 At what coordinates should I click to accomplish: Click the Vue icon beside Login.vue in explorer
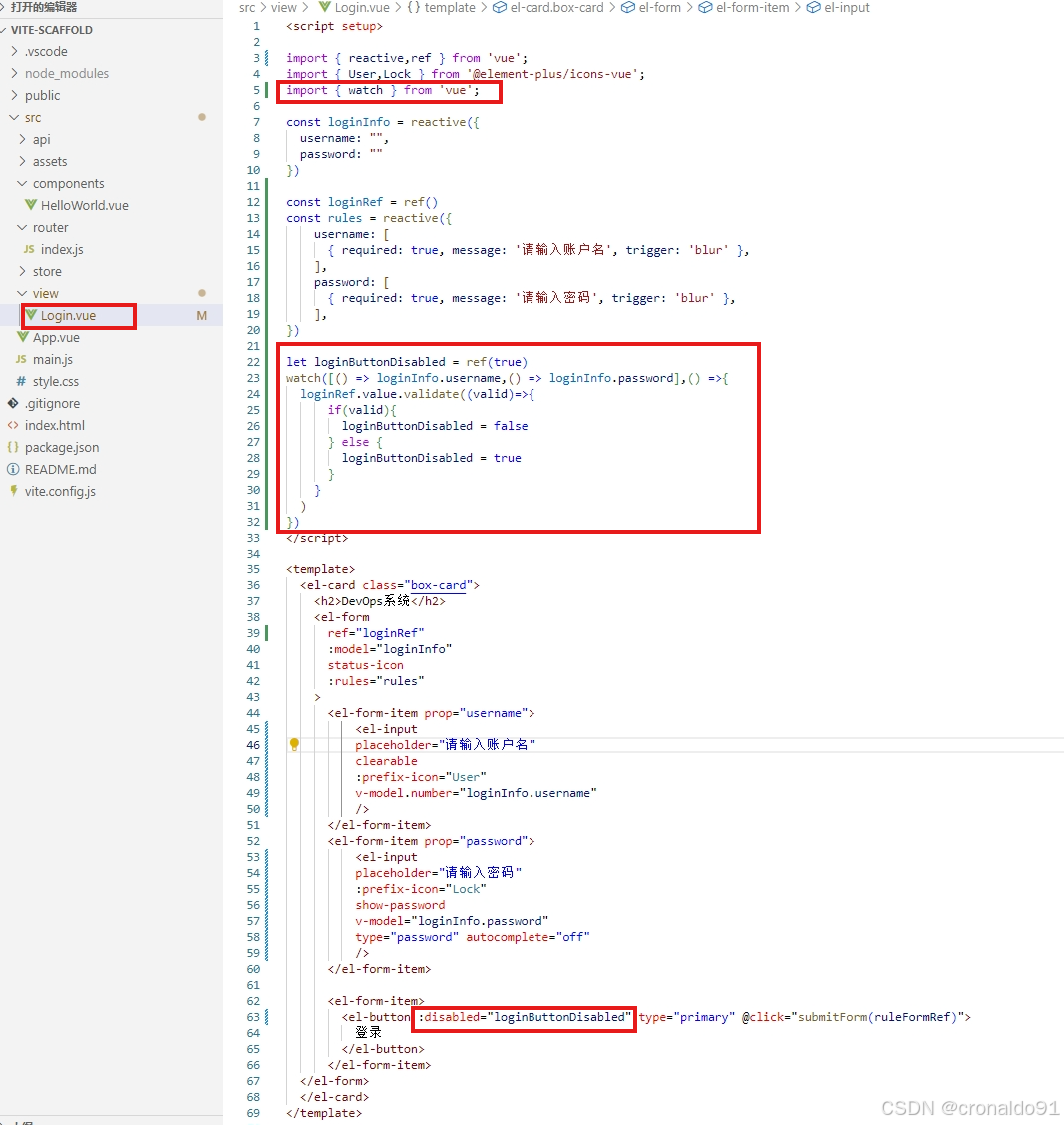31,315
